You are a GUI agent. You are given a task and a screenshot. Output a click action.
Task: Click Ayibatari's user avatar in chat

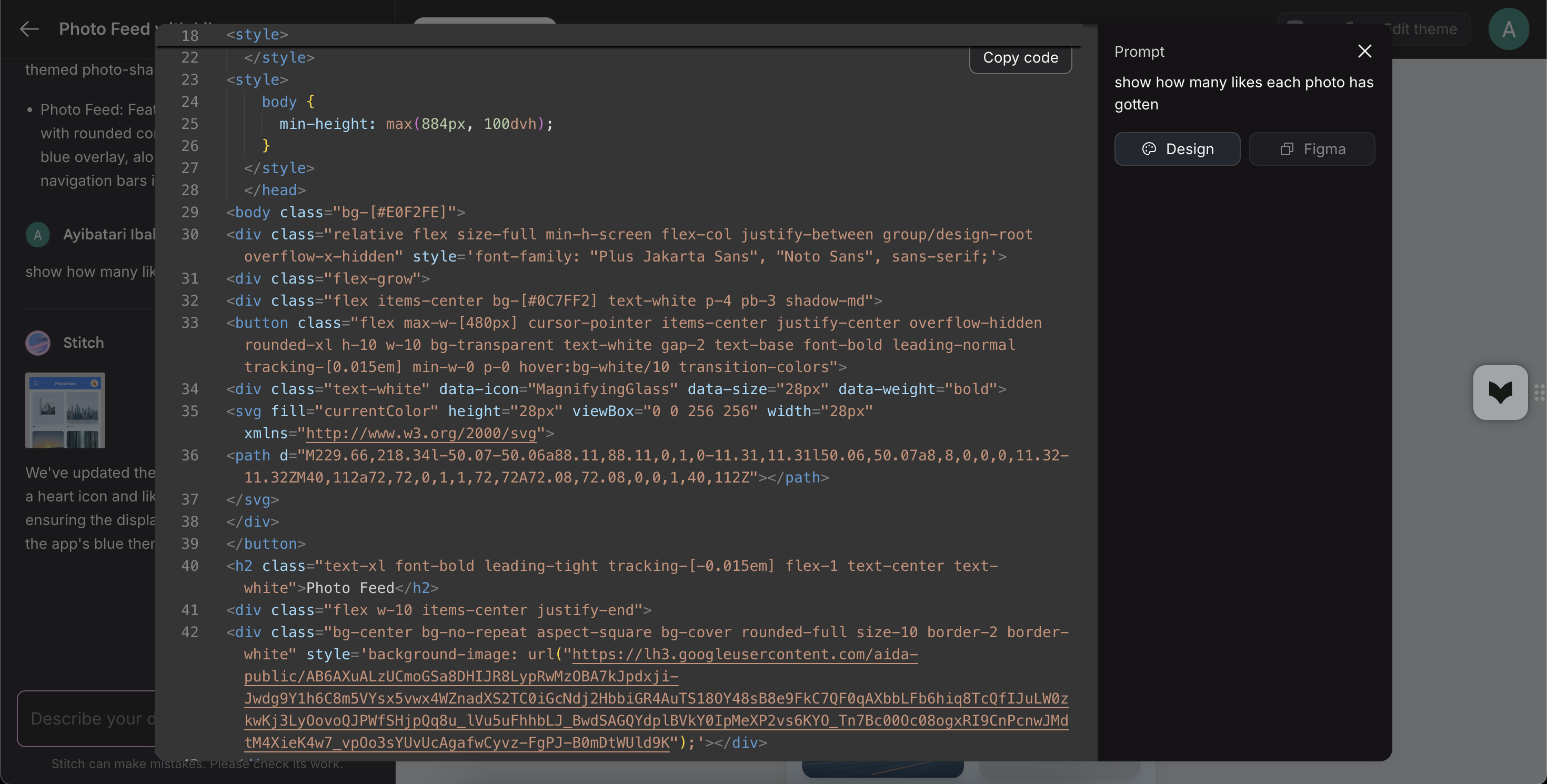tap(38, 234)
